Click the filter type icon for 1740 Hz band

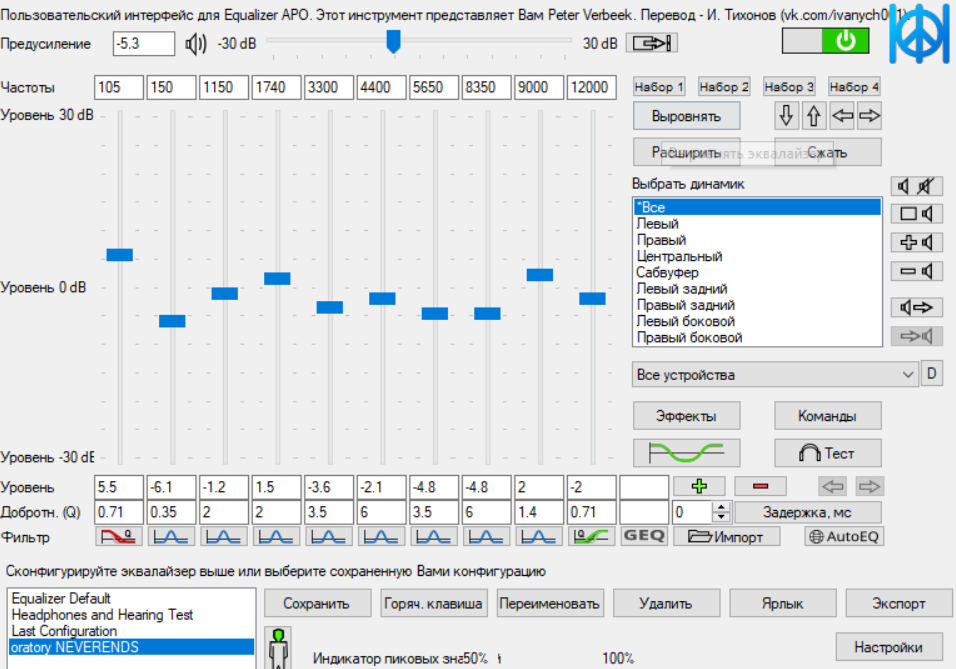point(276,537)
